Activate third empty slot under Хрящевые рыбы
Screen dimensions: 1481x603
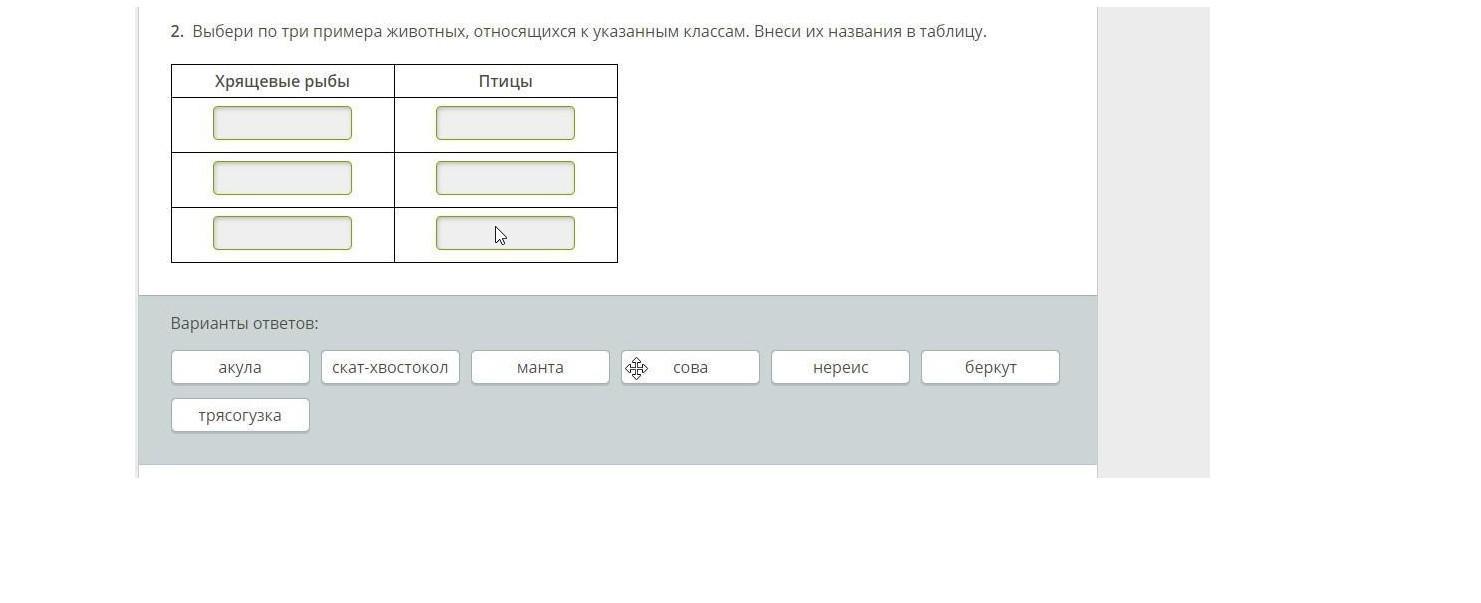282,233
